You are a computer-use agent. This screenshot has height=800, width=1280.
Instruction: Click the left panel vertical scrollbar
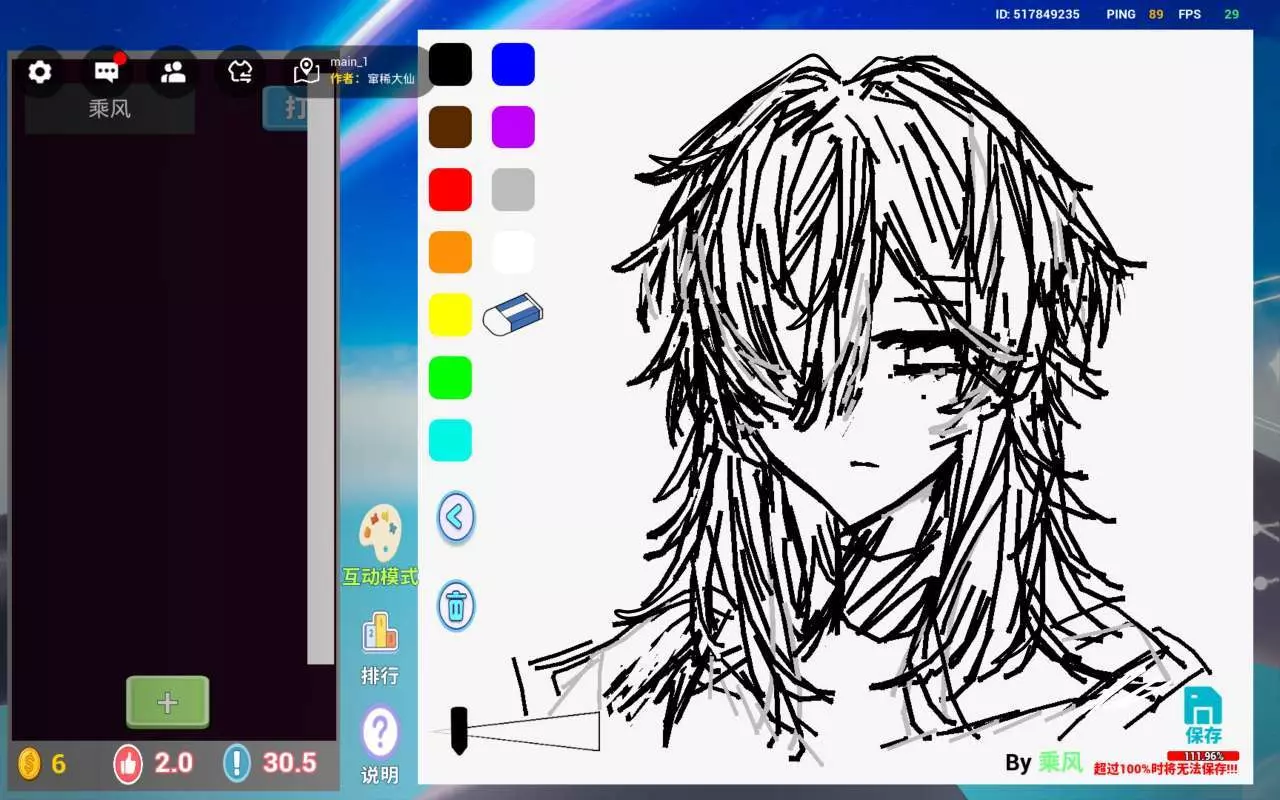(x=320, y=380)
